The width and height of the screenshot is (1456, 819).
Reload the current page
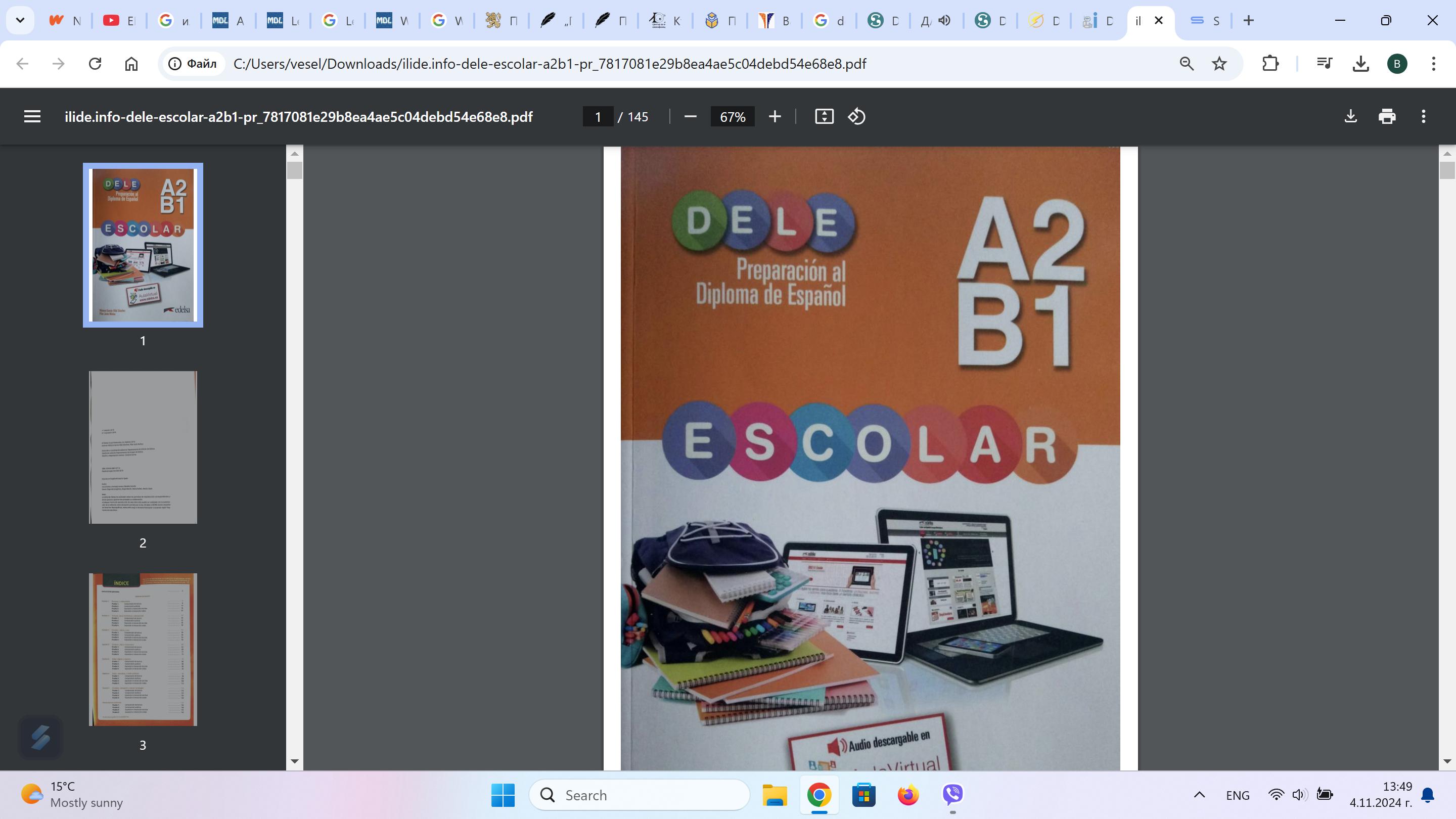pos(95,64)
